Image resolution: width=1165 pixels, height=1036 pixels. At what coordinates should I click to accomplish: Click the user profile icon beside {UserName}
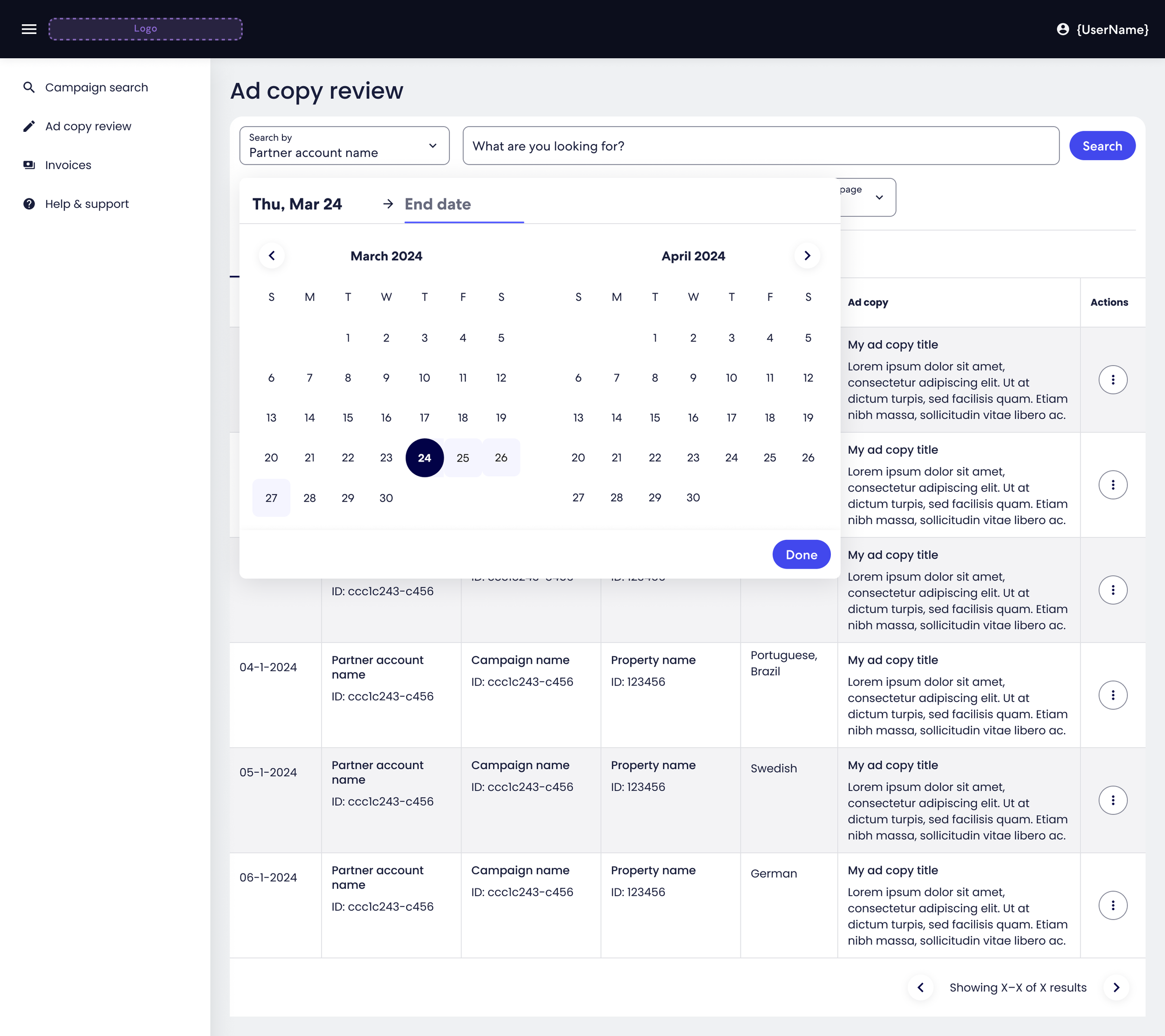pyautogui.click(x=1063, y=30)
